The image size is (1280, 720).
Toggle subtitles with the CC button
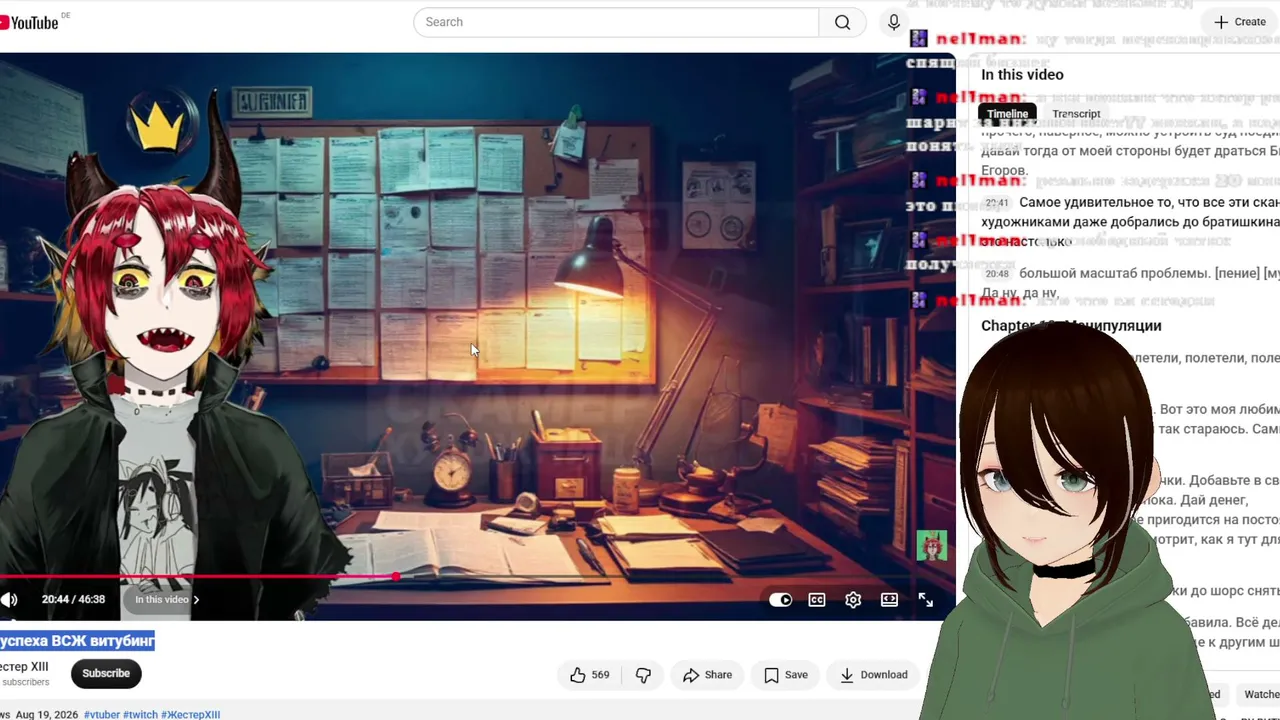click(x=817, y=600)
